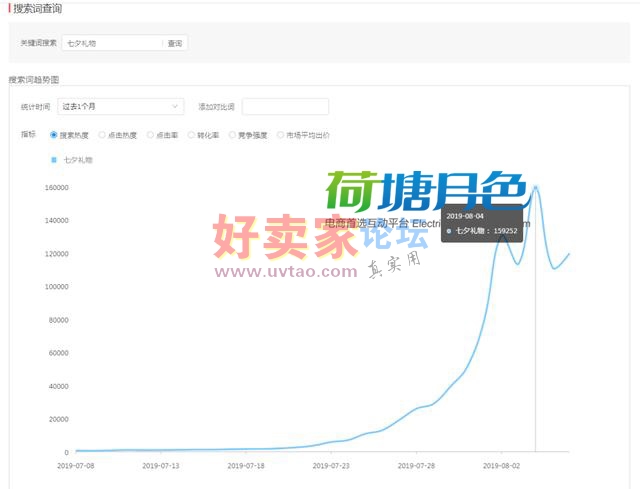The width and height of the screenshot is (640, 489).
Task: Click the chevron arrow of the time-range dropdown
Action: coord(176,106)
